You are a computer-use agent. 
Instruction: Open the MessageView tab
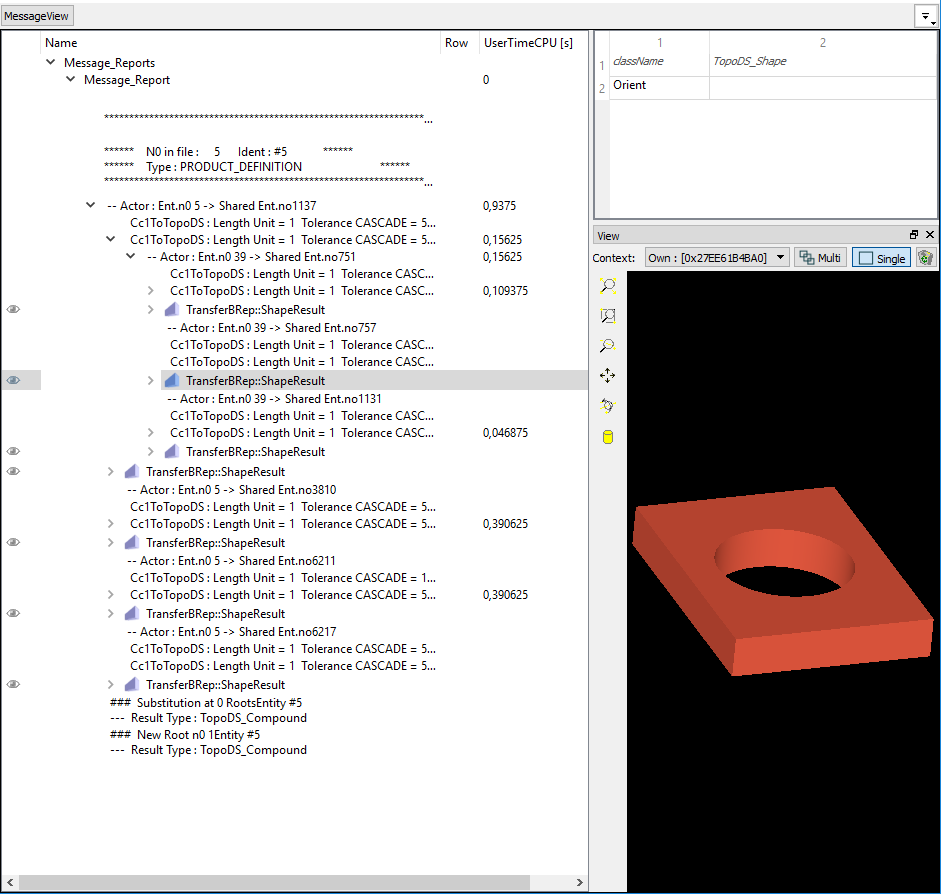click(x=37, y=17)
